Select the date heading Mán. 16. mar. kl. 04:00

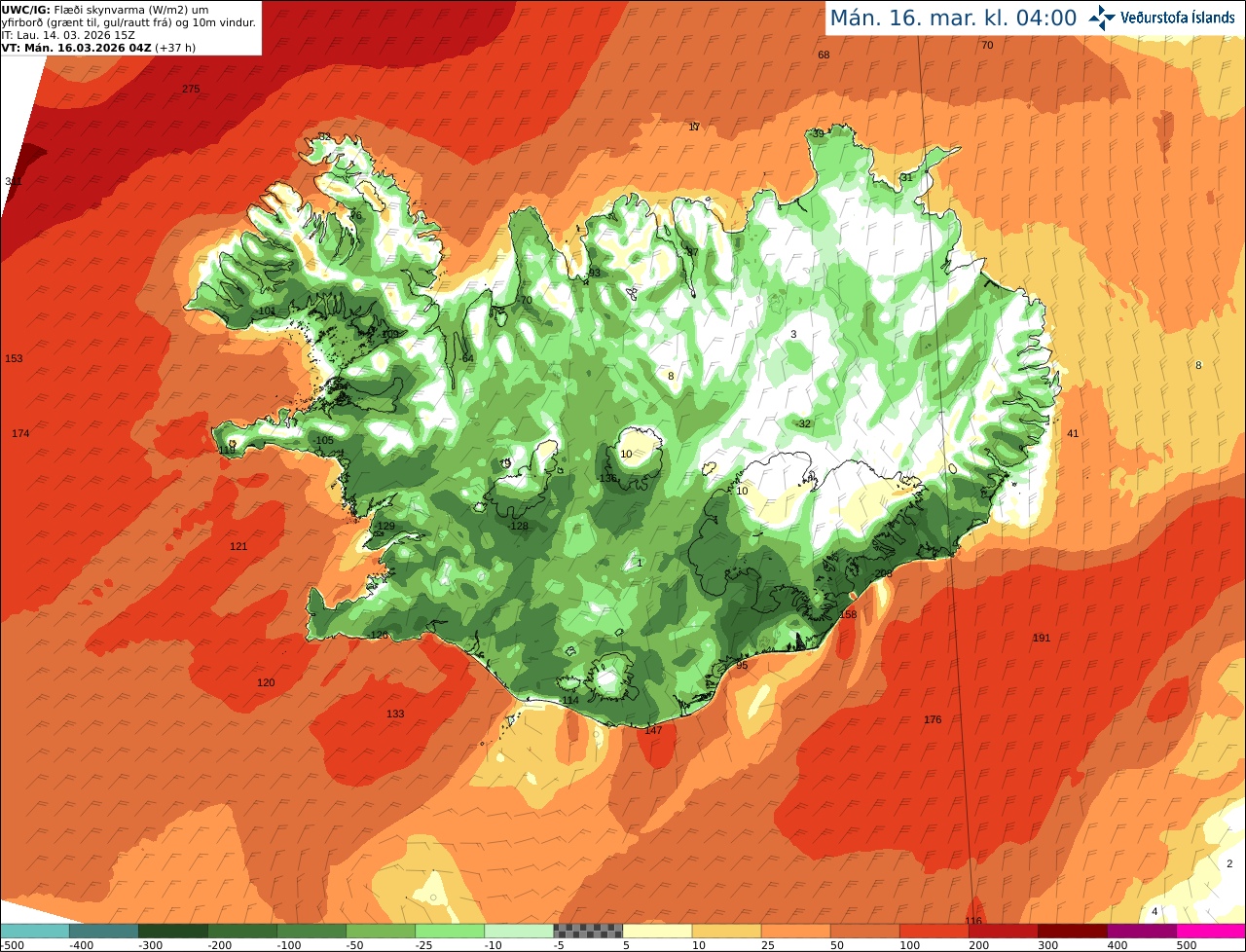pos(953,18)
